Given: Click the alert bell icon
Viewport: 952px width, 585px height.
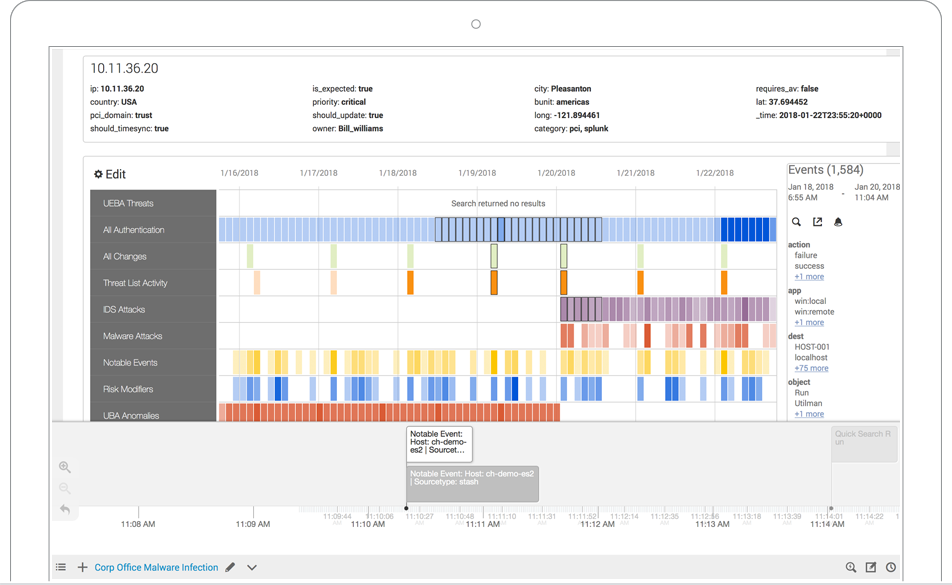Looking at the screenshot, I should 838,222.
